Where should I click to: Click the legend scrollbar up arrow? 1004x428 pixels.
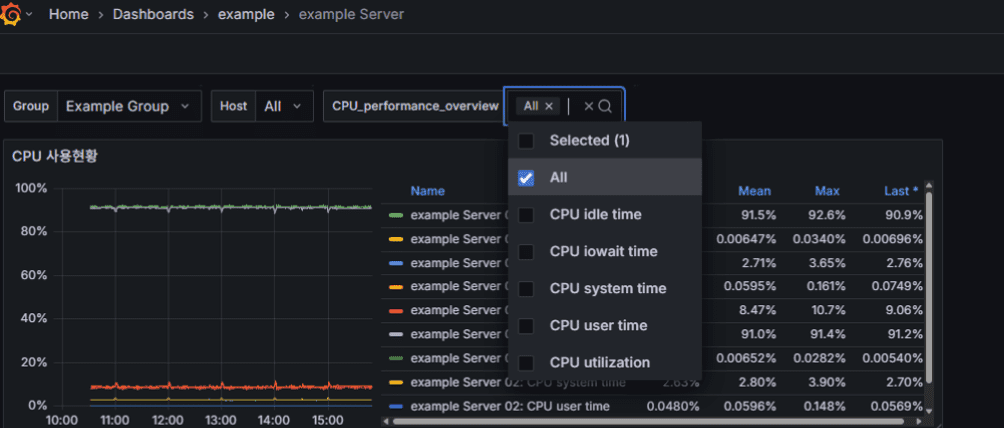[929, 185]
